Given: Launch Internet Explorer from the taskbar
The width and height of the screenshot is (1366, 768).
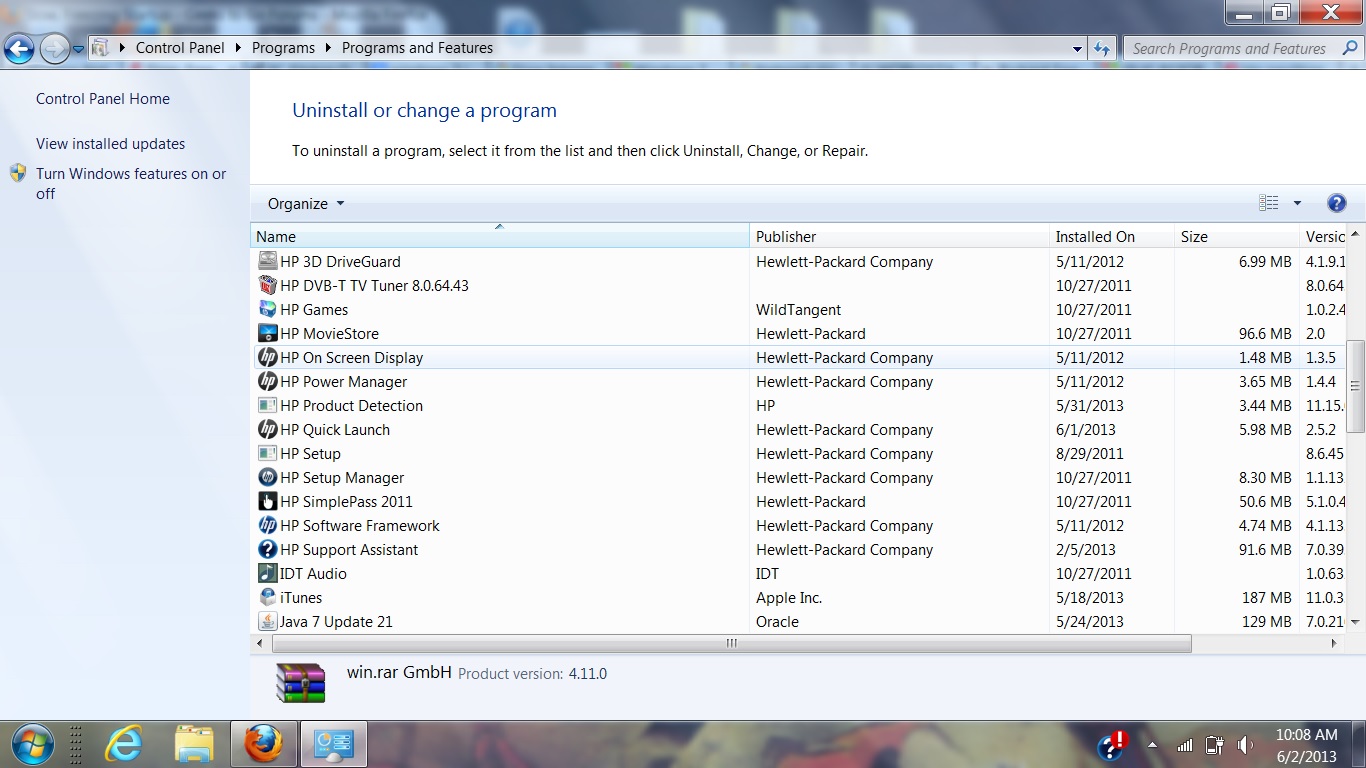Looking at the screenshot, I should tap(124, 744).
